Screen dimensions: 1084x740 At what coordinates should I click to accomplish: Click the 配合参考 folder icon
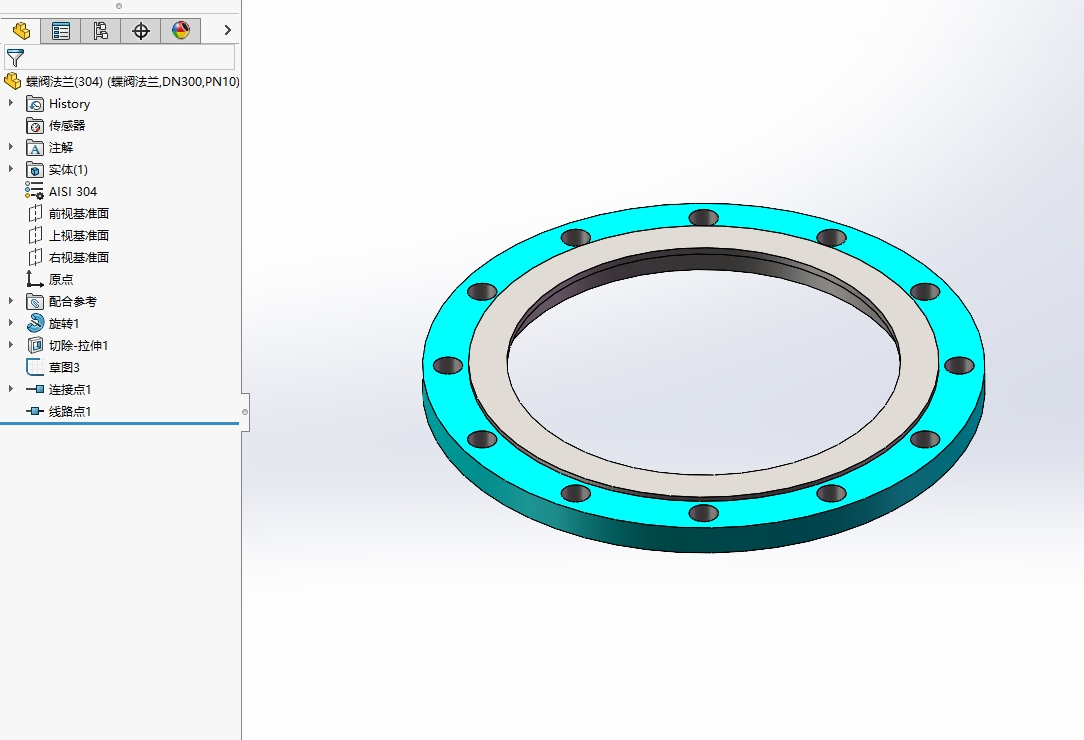[x=35, y=302]
